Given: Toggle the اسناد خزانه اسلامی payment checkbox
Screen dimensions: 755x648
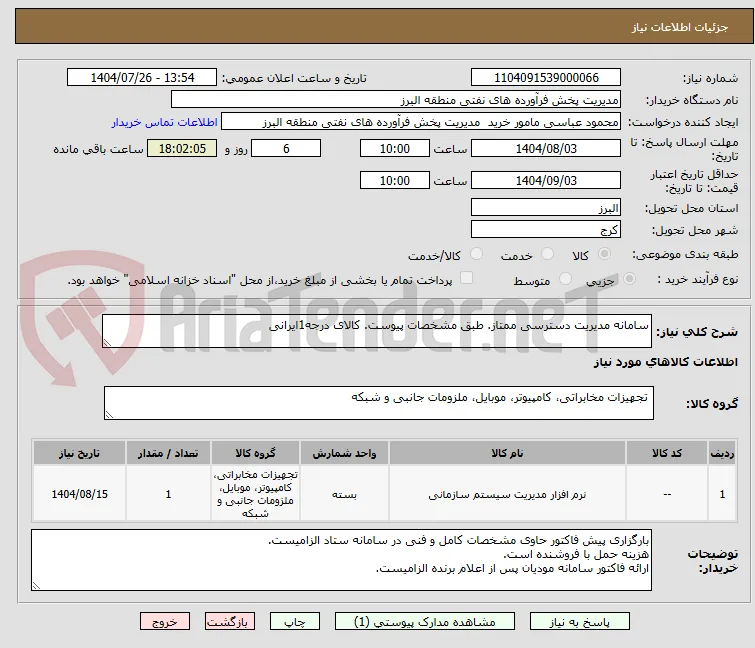Looking at the screenshot, I should [466, 278].
